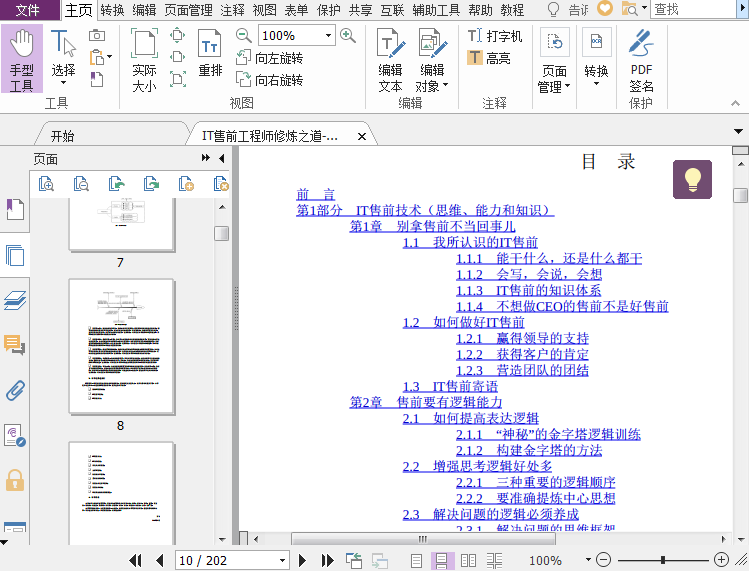Click the zoom slider handle
Viewport: 749px width, 571px height.
(x=663, y=560)
